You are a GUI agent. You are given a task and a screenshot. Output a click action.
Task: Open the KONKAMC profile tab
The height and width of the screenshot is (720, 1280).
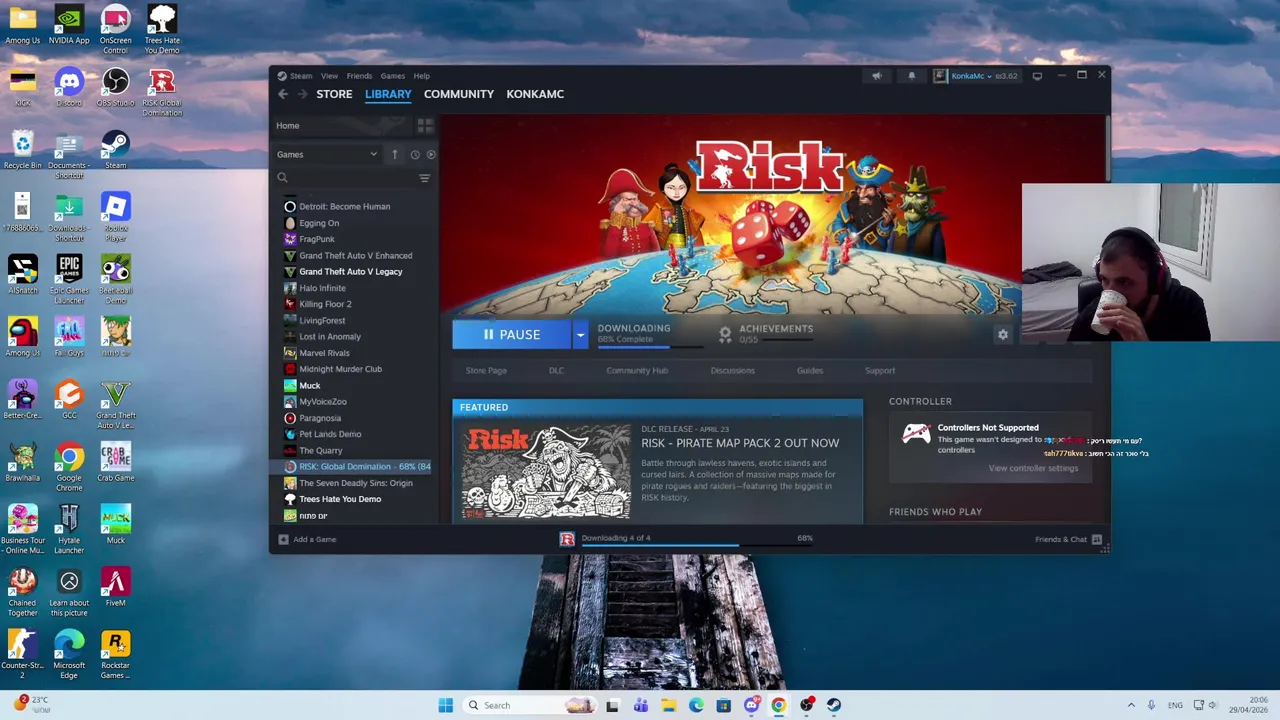tap(535, 94)
